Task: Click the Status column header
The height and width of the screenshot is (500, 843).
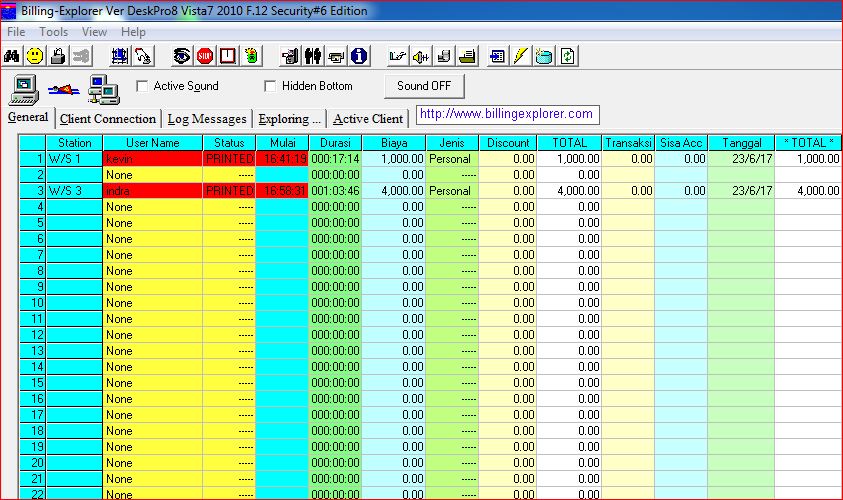Action: click(229, 142)
